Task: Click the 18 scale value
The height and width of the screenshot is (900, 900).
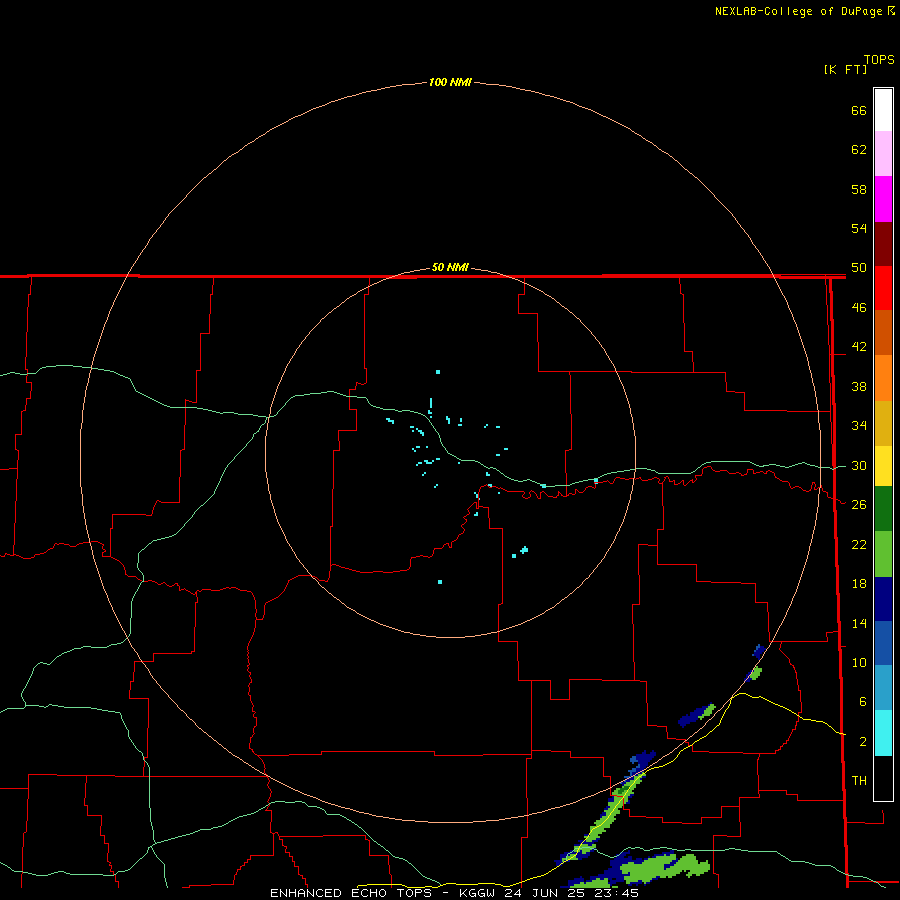Action: [x=859, y=584]
